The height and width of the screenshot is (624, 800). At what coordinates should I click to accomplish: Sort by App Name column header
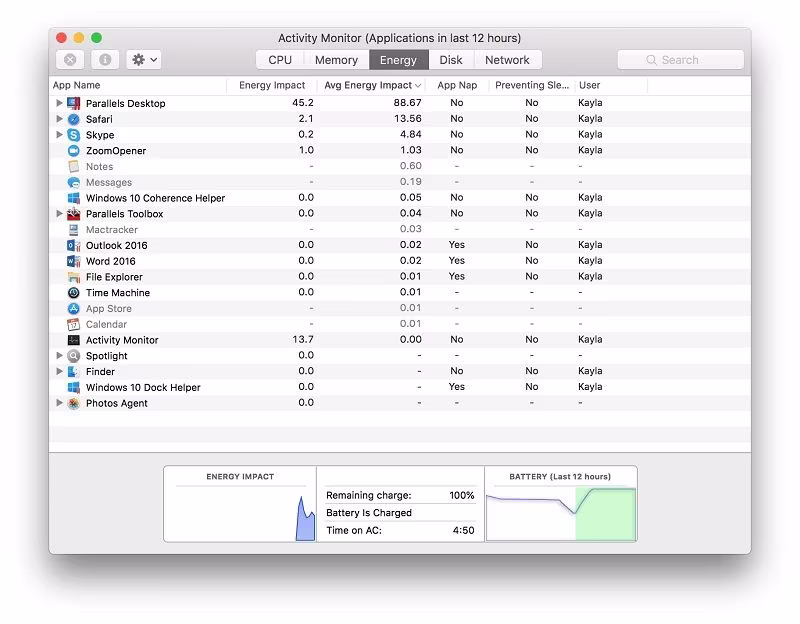pos(138,85)
